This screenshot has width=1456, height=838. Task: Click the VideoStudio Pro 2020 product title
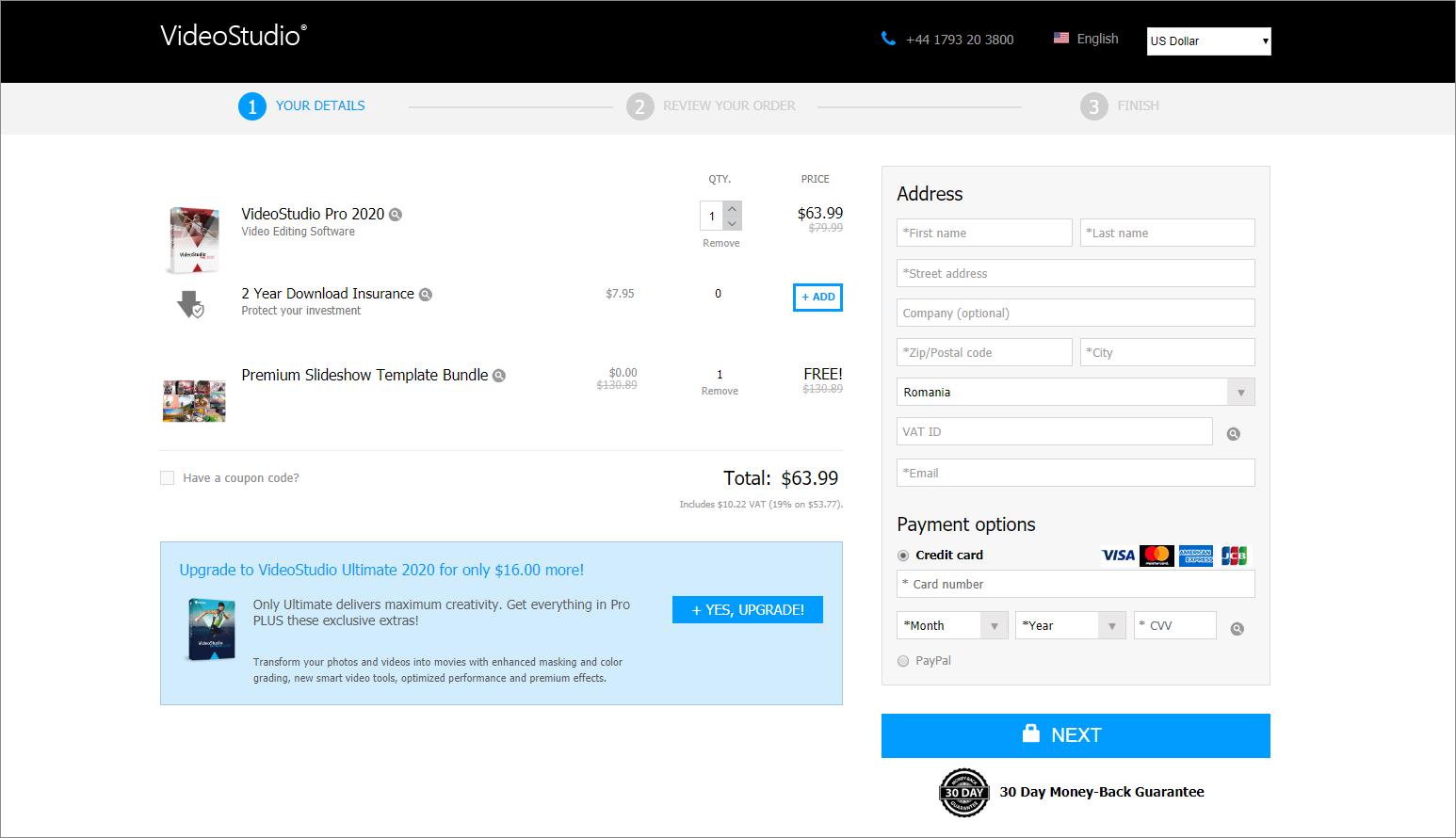tap(313, 215)
